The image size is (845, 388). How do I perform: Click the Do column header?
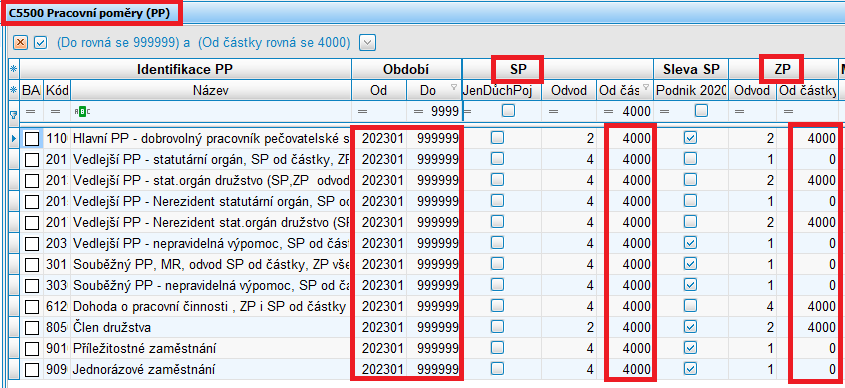(x=433, y=91)
